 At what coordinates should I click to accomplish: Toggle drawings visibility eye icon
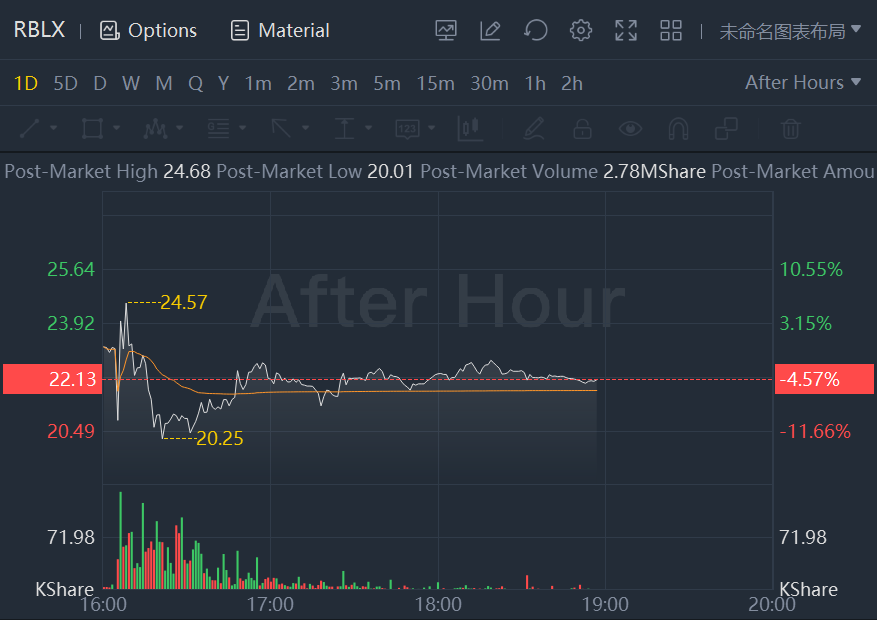[630, 128]
